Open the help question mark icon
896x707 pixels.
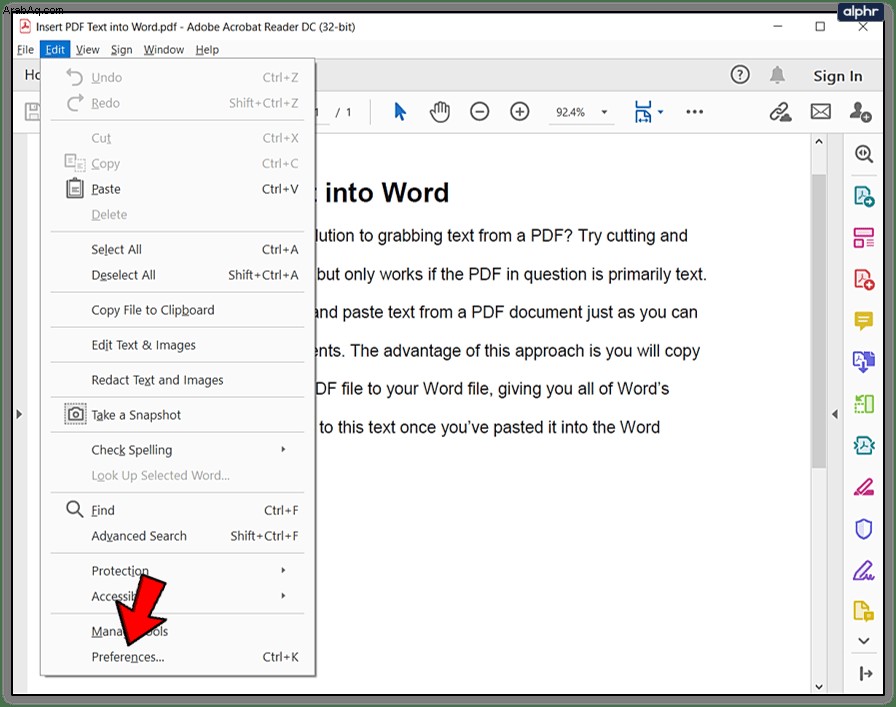point(740,75)
